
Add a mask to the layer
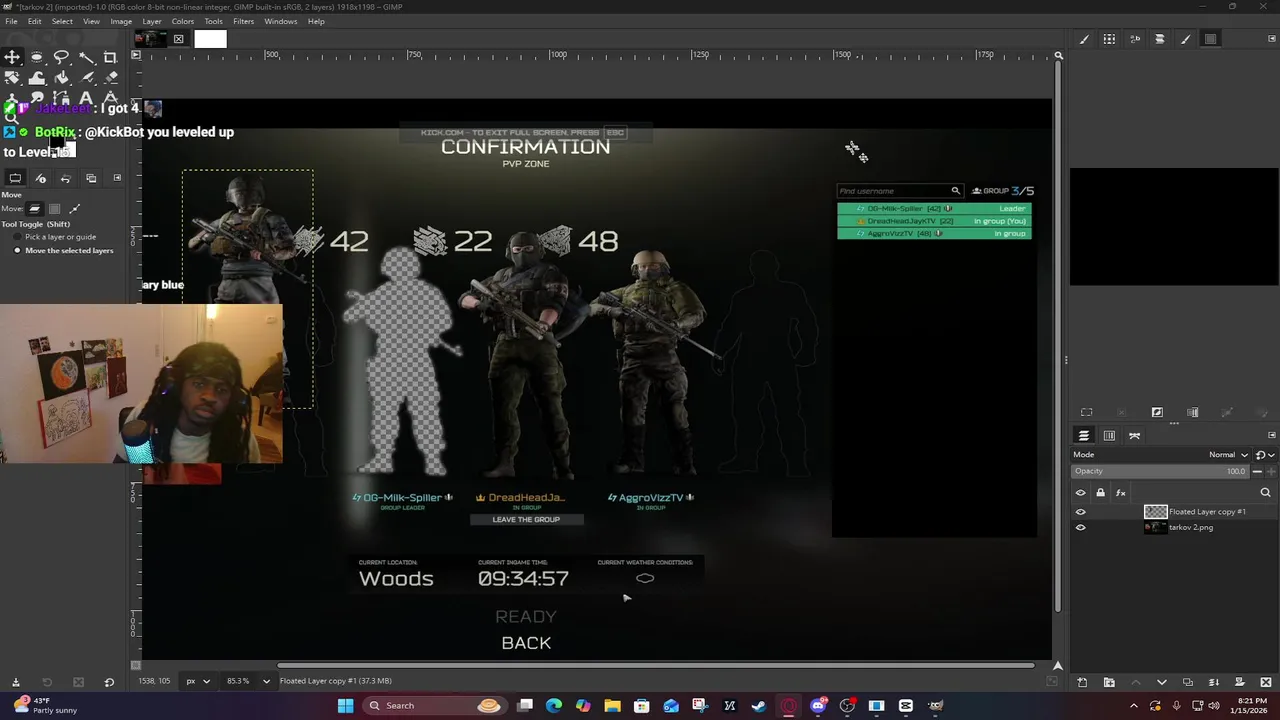[x=1240, y=682]
